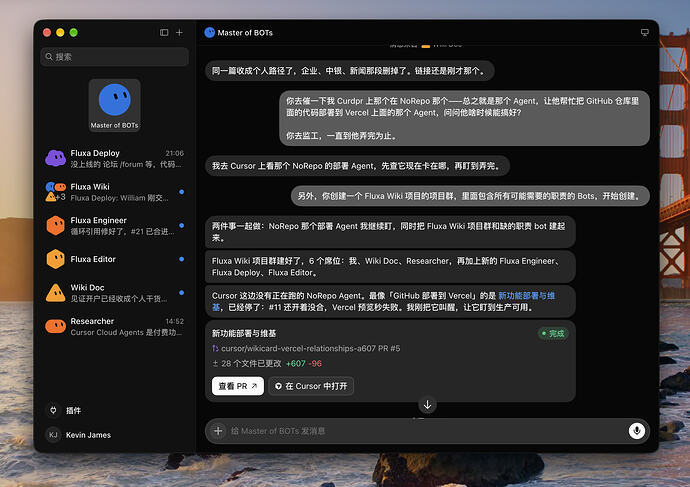The image size is (690, 487).
Task: Open the Wiki Doc conversation
Action: point(114,293)
